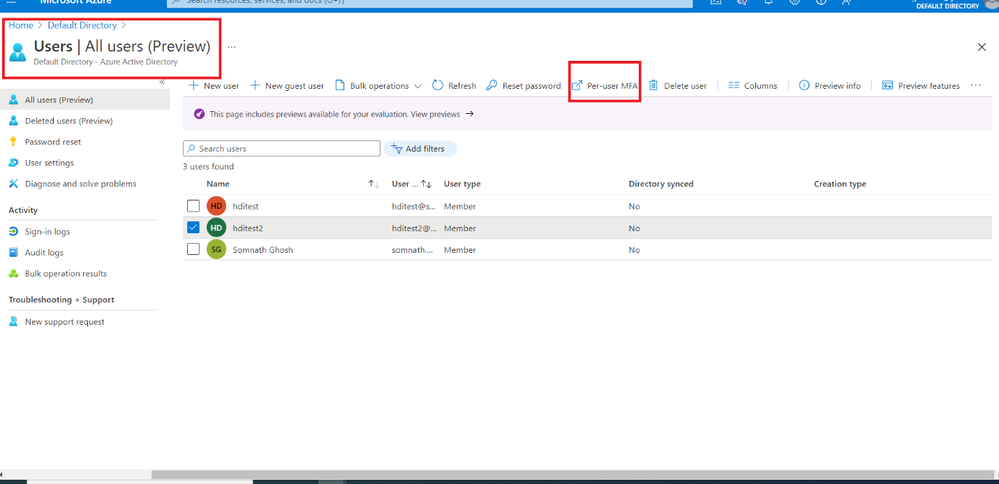
Task: Sort by User principal name column arrows
Action: click(426, 184)
